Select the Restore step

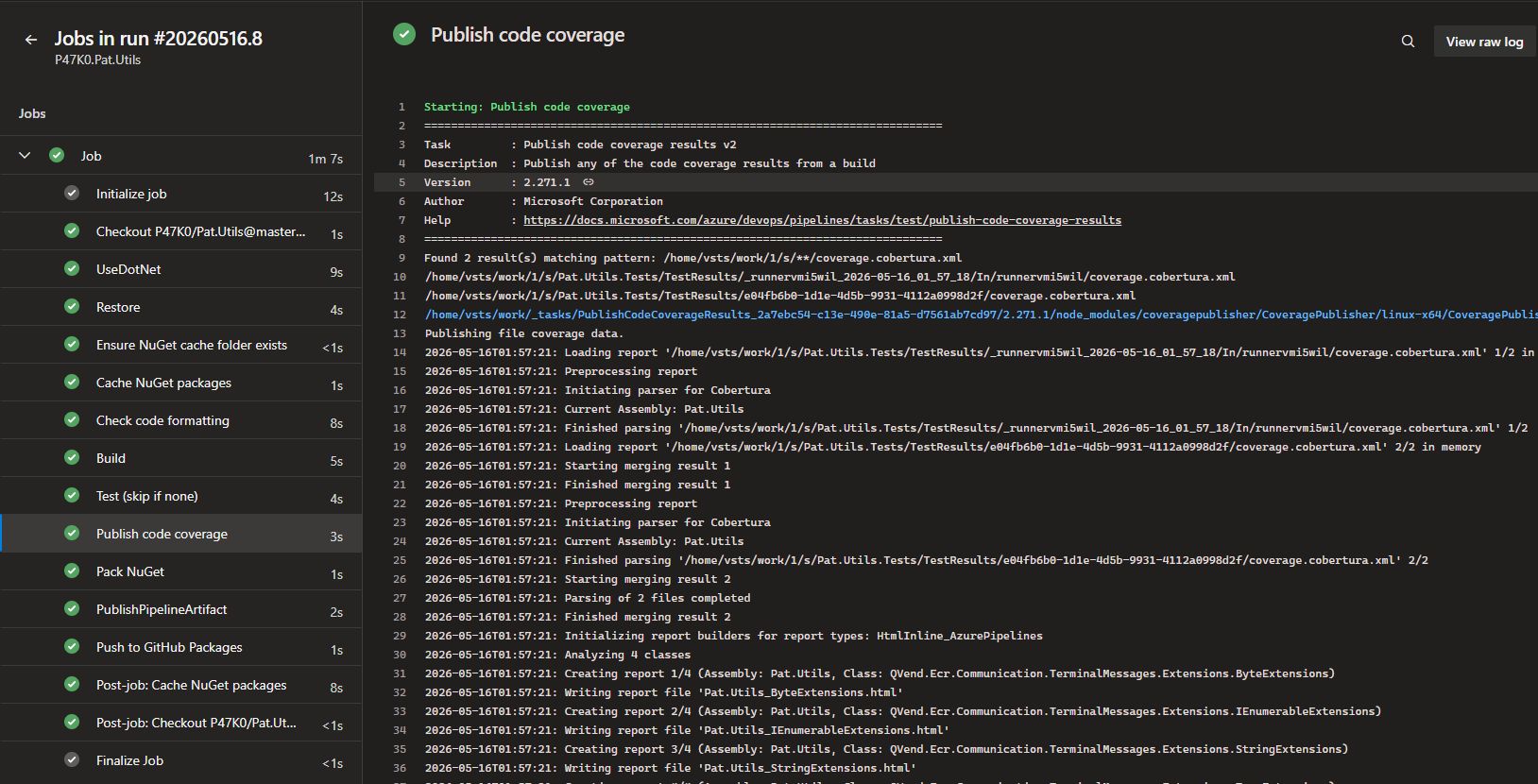click(x=181, y=307)
